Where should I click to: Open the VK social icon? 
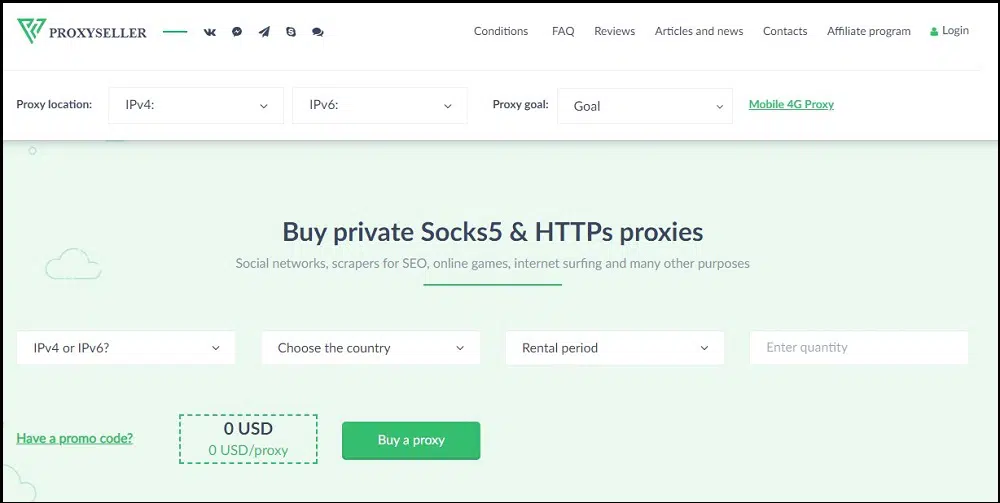point(210,32)
